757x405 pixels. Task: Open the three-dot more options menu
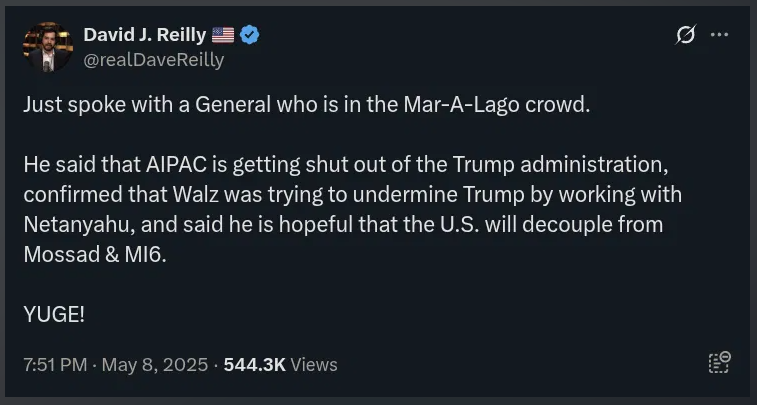pos(719,35)
